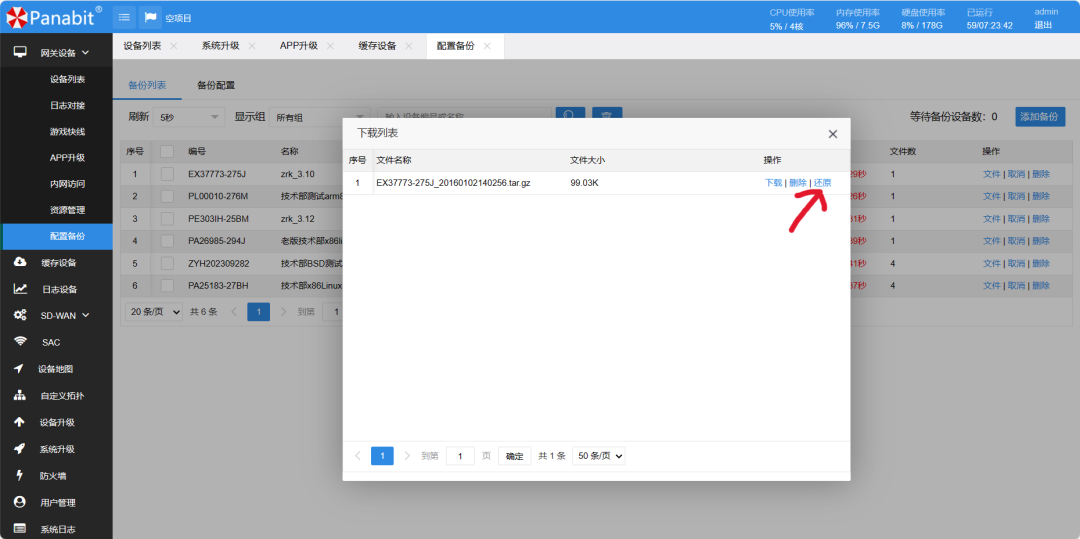Viewport: 1080px width, 539px height.
Task: Click the 添加备份 button
Action: coord(1040,116)
